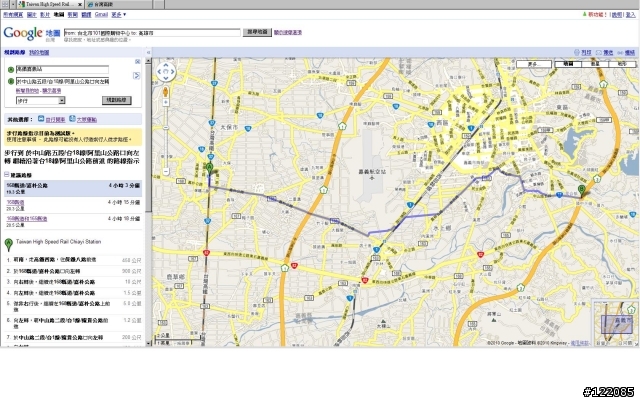Viewport: 640px width, 400px height.
Task: Click the pan left arrow on map control
Action: tap(160, 72)
